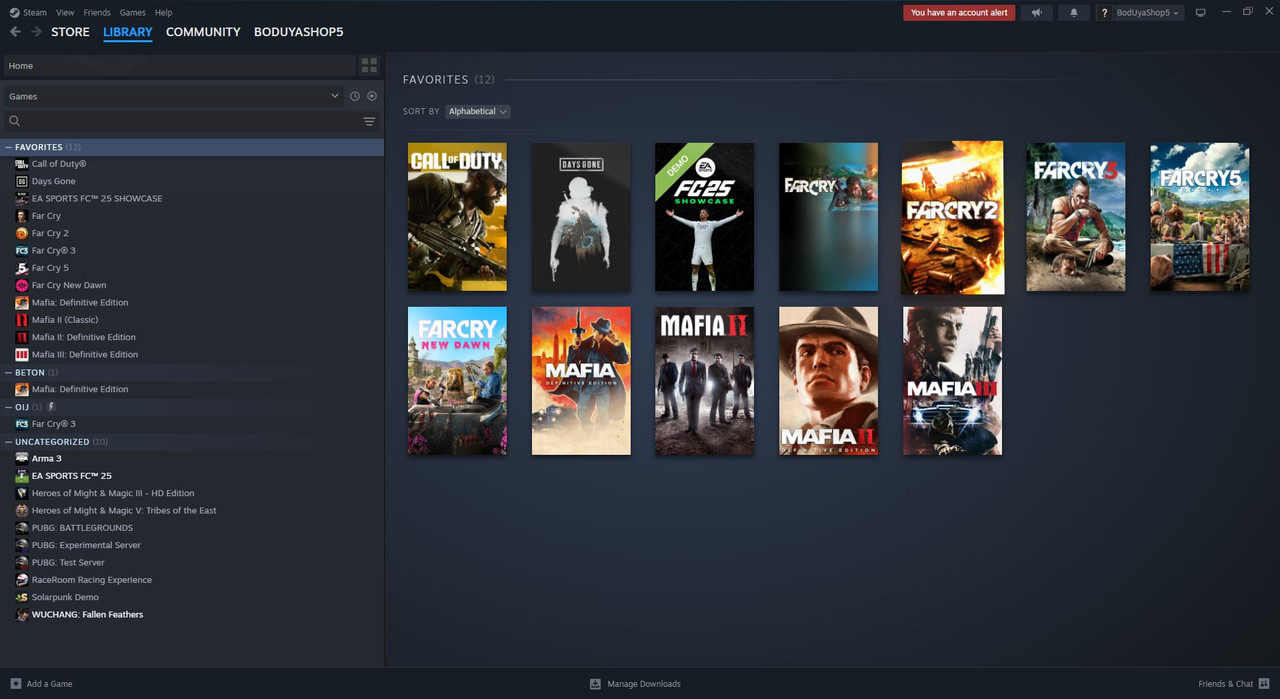Open the FC 25 Showcase cover thumbnail
This screenshot has width=1280, height=699.
705,217
